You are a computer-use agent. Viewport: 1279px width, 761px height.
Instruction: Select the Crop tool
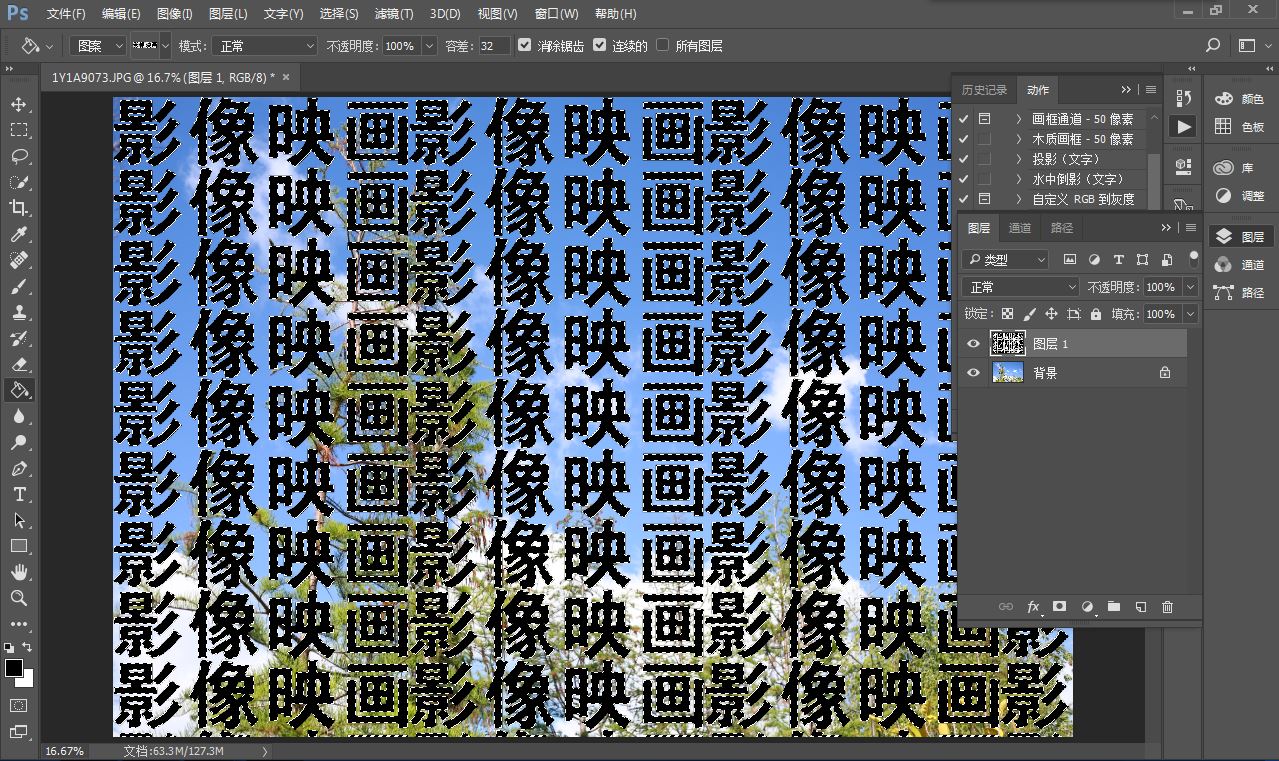19,208
